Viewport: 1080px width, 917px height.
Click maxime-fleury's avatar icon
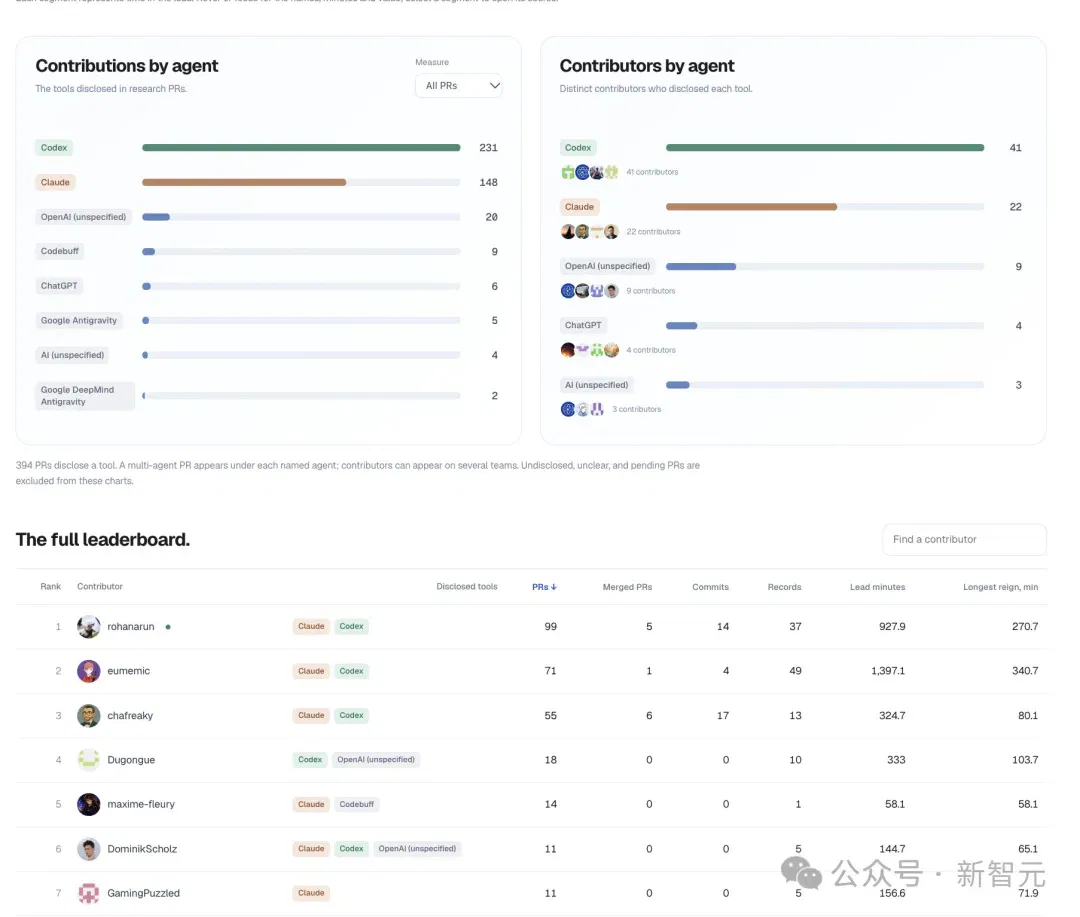(88, 804)
